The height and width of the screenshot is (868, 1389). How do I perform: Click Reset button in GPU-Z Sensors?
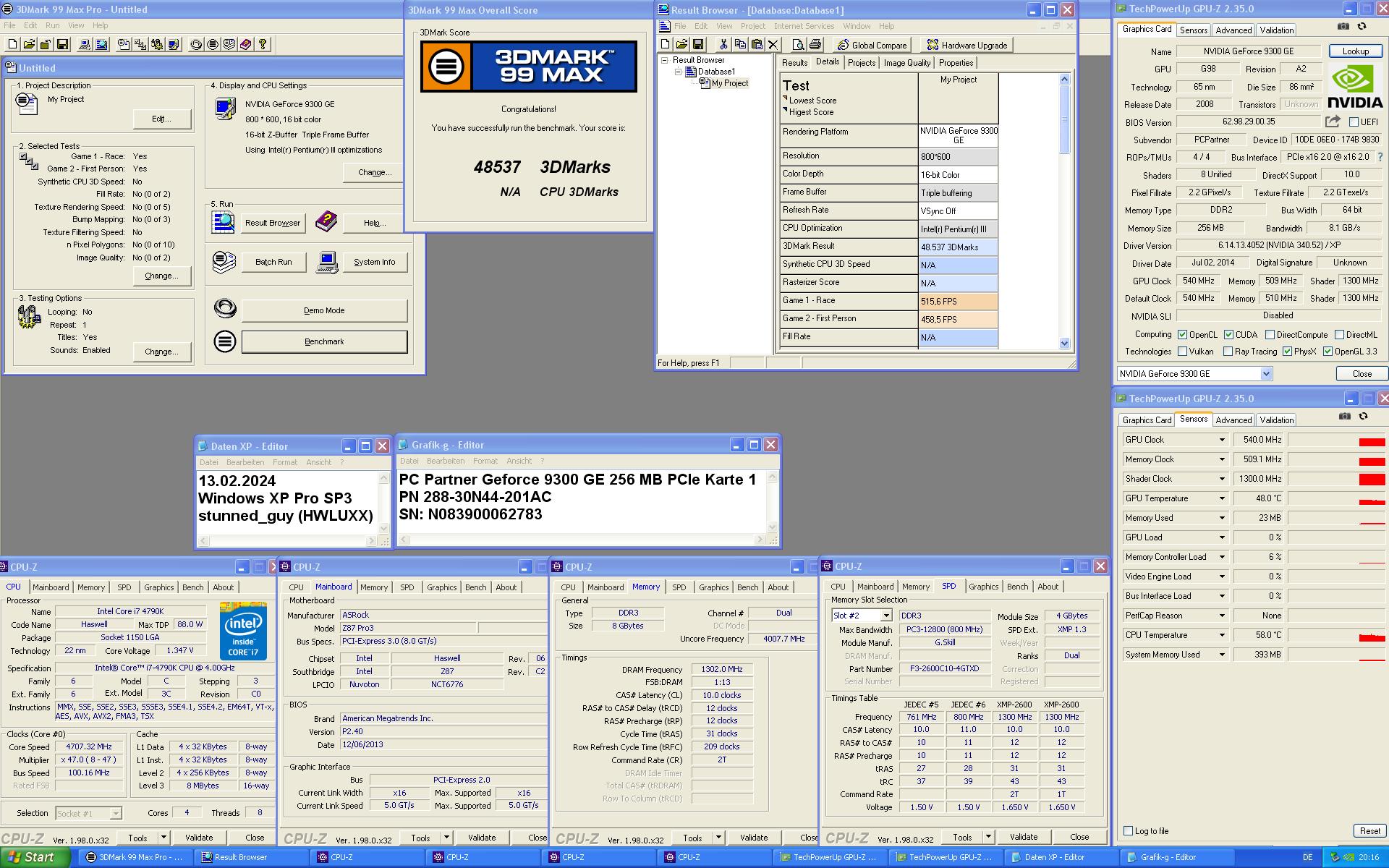pos(1370,831)
